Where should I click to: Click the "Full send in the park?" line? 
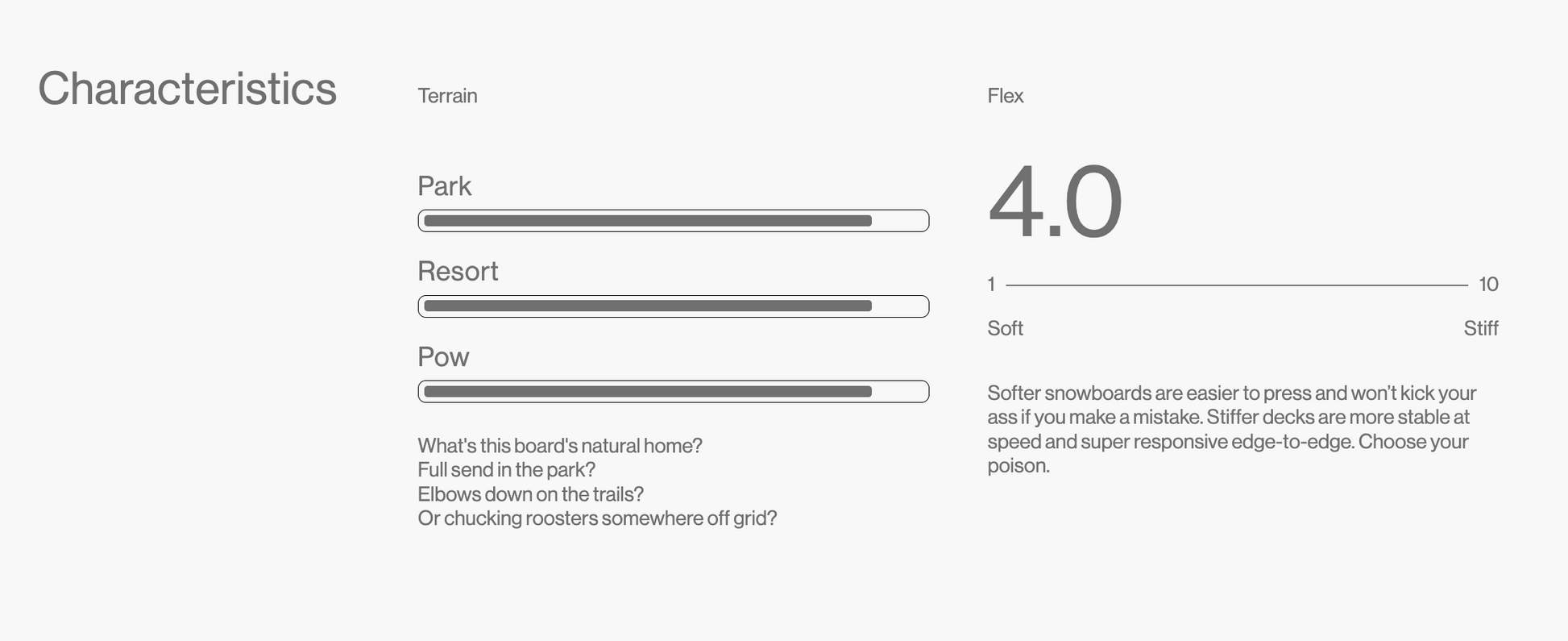(506, 470)
